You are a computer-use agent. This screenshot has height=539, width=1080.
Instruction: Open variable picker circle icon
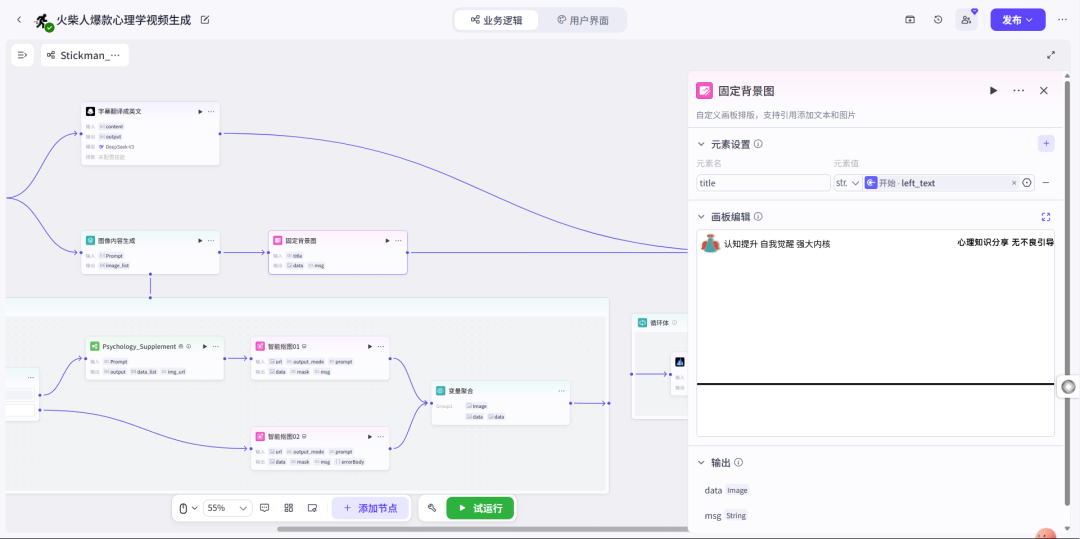(1027, 183)
